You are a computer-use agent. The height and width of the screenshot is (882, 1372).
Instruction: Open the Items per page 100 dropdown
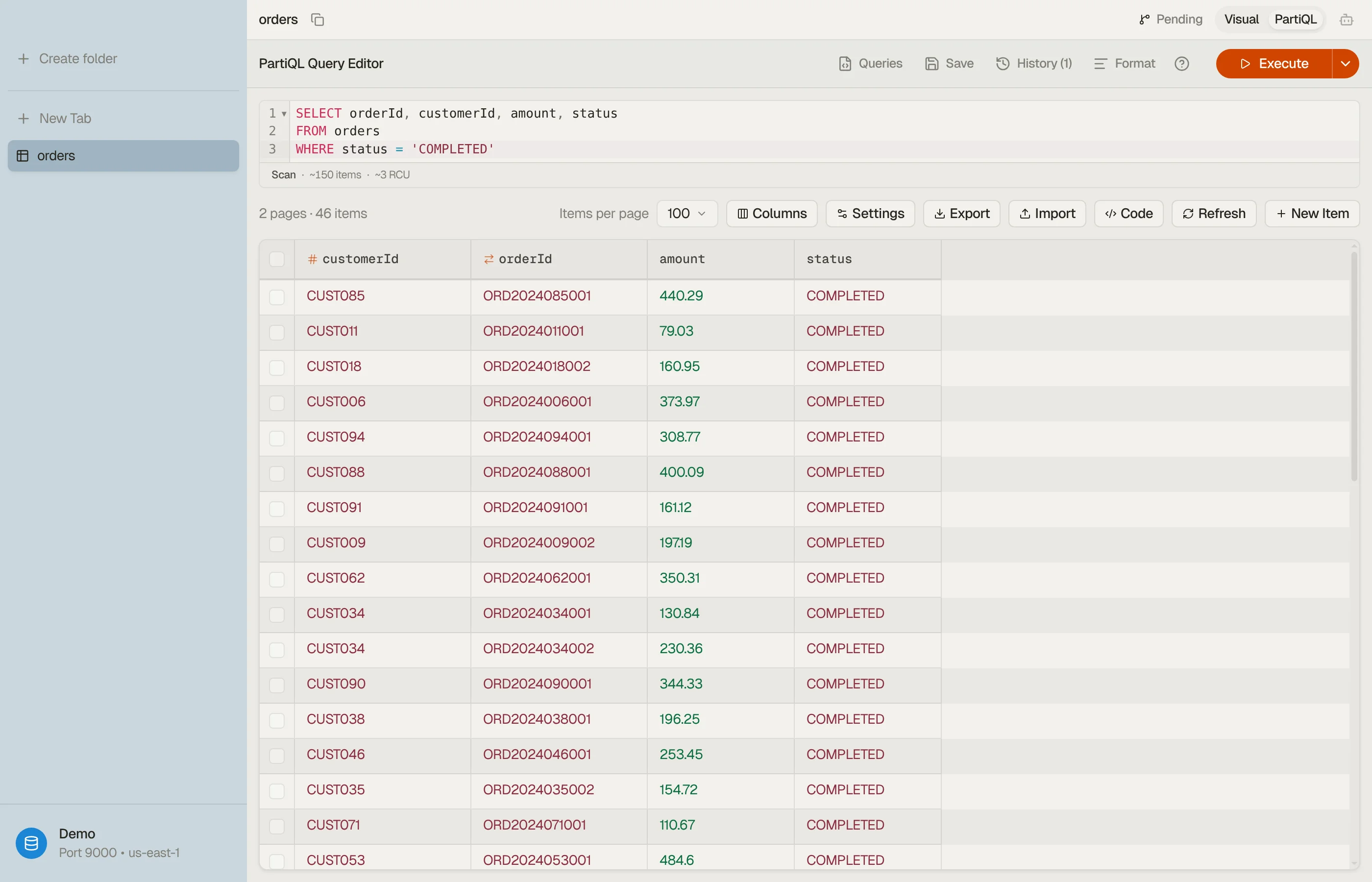[686, 214]
